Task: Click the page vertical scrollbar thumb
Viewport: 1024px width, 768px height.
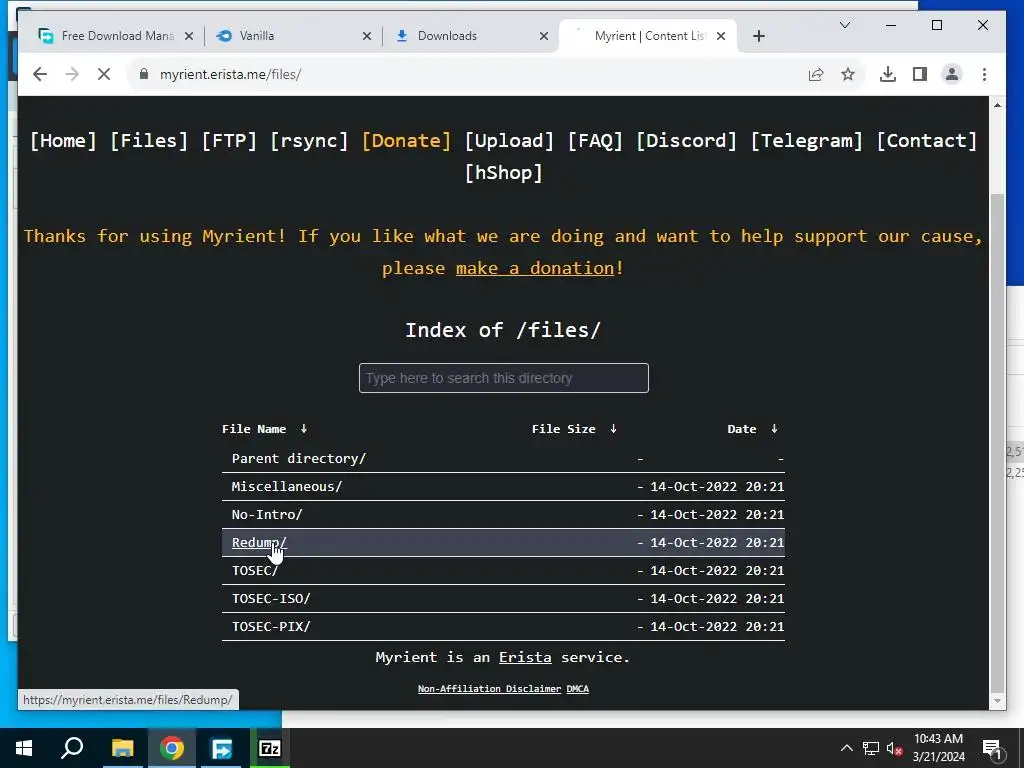Action: coord(997,441)
